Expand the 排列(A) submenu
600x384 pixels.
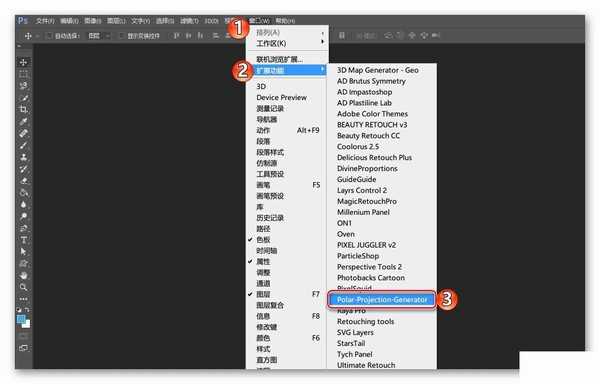click(287, 33)
